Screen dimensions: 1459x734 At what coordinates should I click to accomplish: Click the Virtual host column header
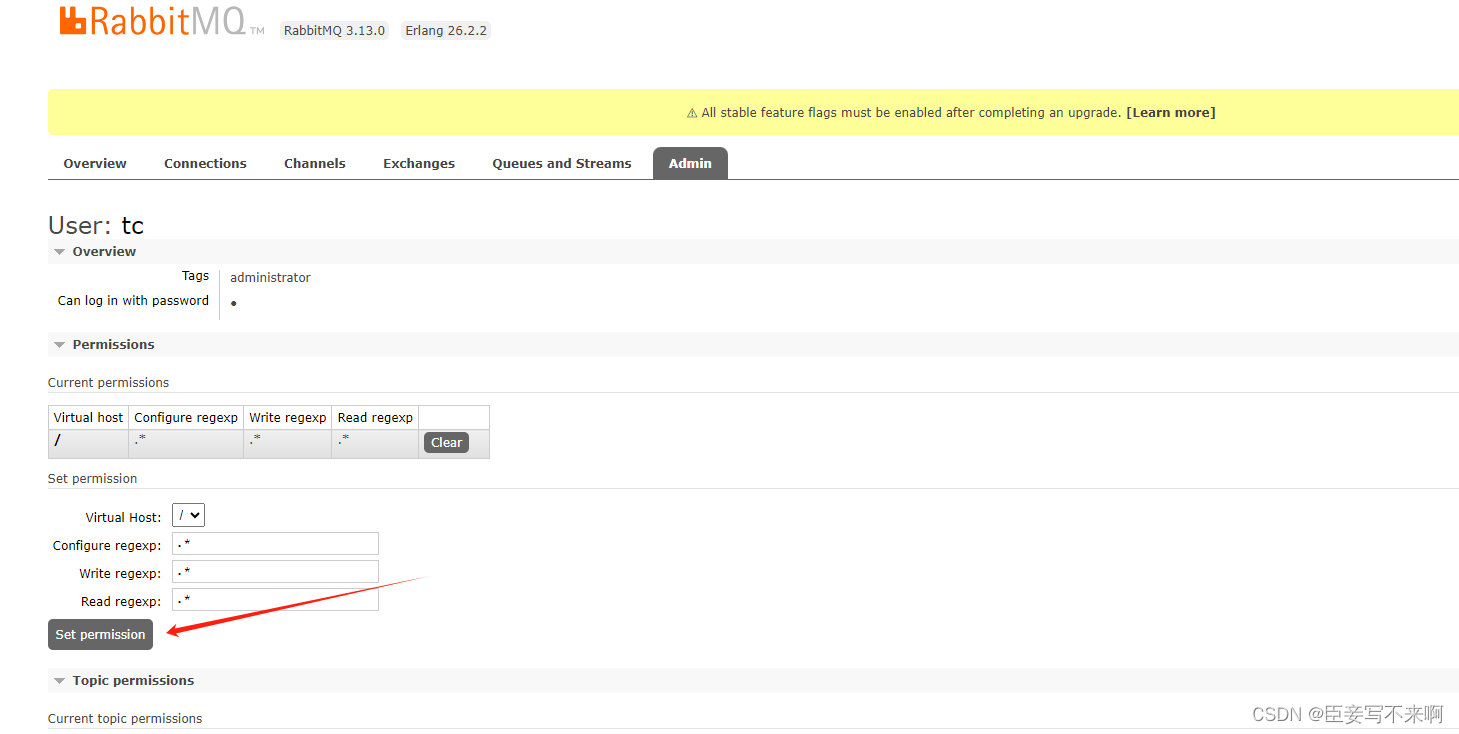88,417
